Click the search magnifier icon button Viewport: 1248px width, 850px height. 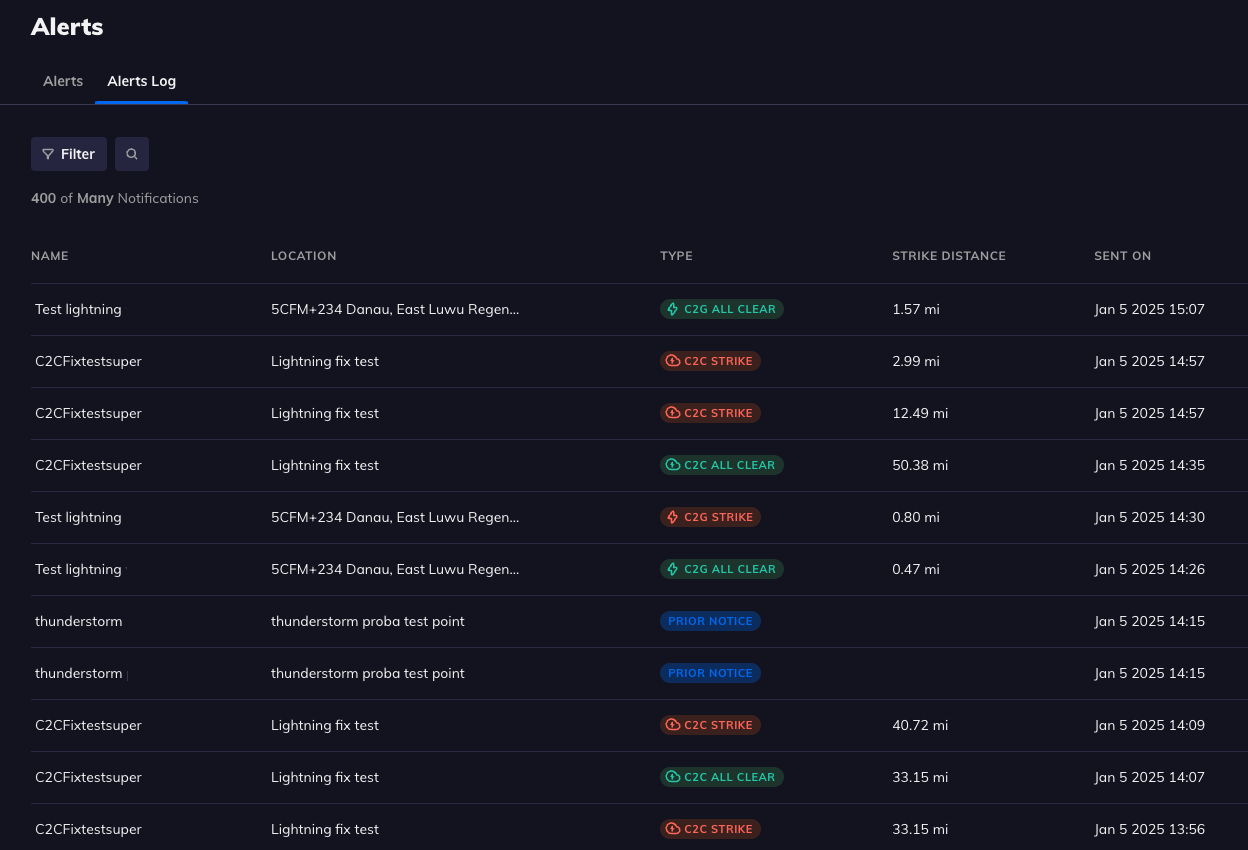pos(132,154)
